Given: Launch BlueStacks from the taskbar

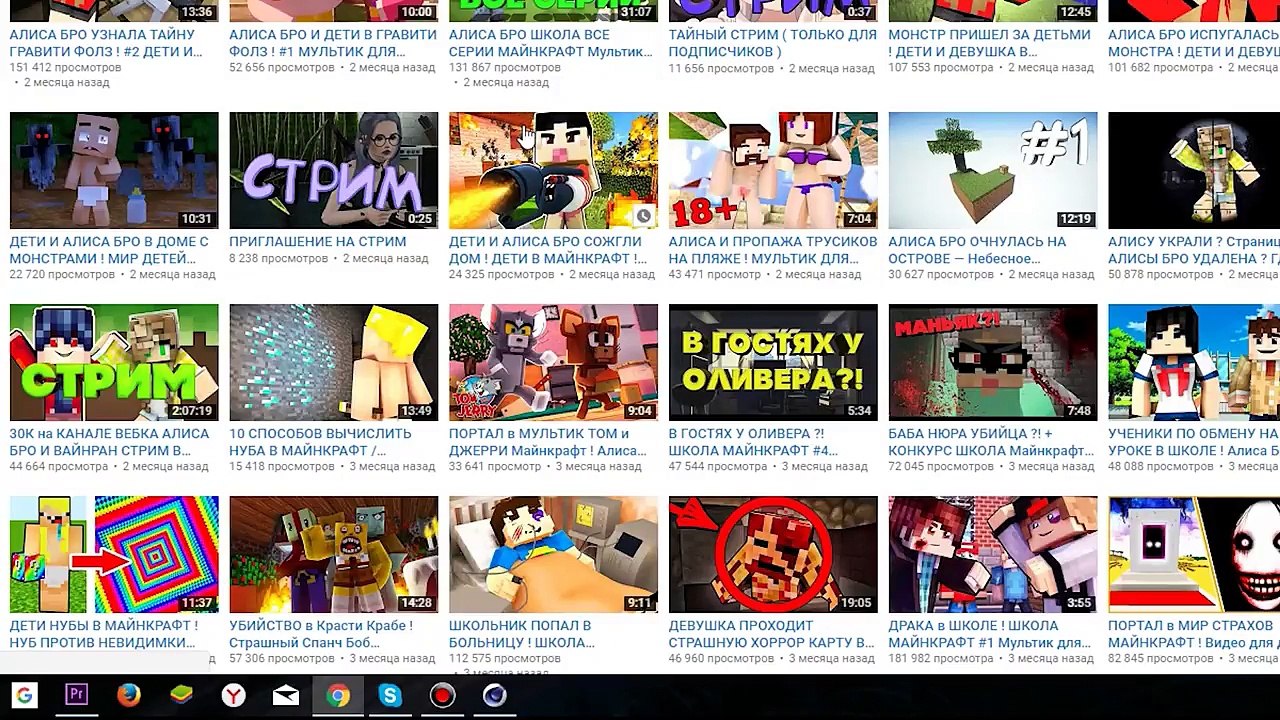Looking at the screenshot, I should (181, 696).
